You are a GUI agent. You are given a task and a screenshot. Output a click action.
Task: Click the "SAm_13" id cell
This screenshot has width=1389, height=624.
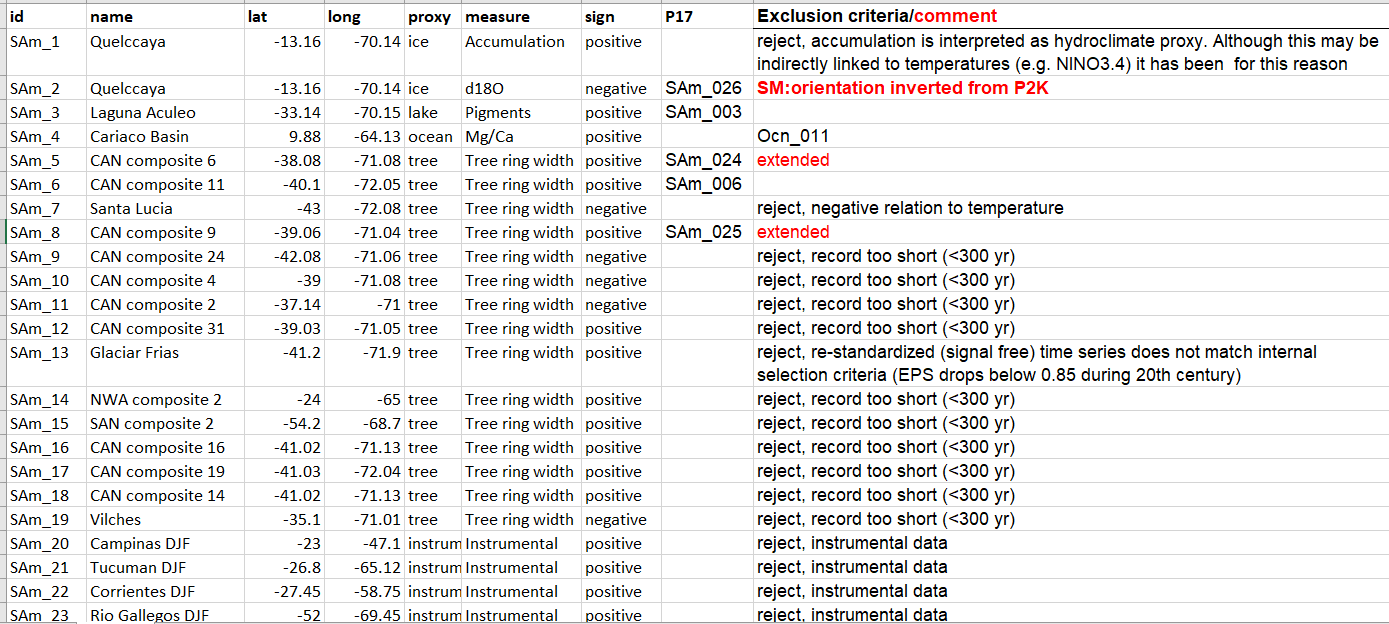click(40, 353)
